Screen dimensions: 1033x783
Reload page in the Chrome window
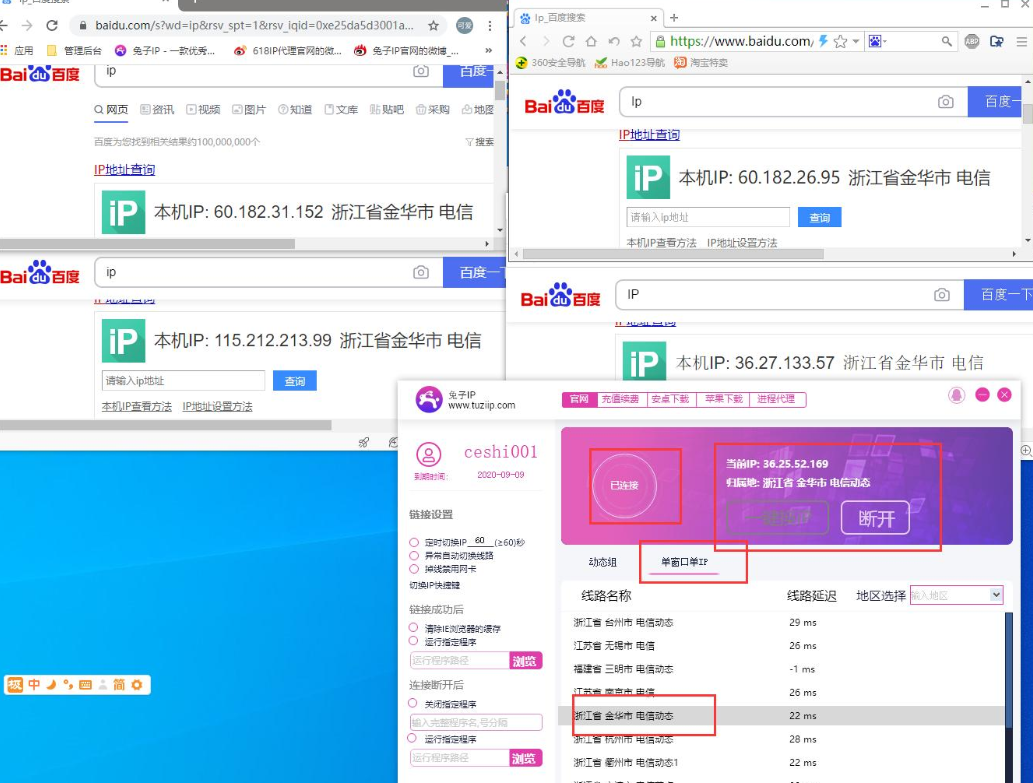52,26
